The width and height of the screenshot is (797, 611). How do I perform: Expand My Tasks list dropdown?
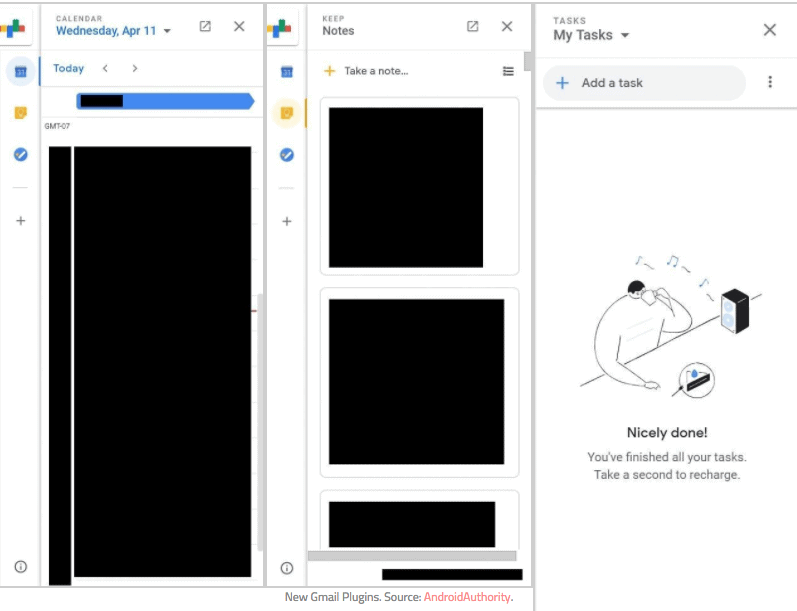pos(625,35)
